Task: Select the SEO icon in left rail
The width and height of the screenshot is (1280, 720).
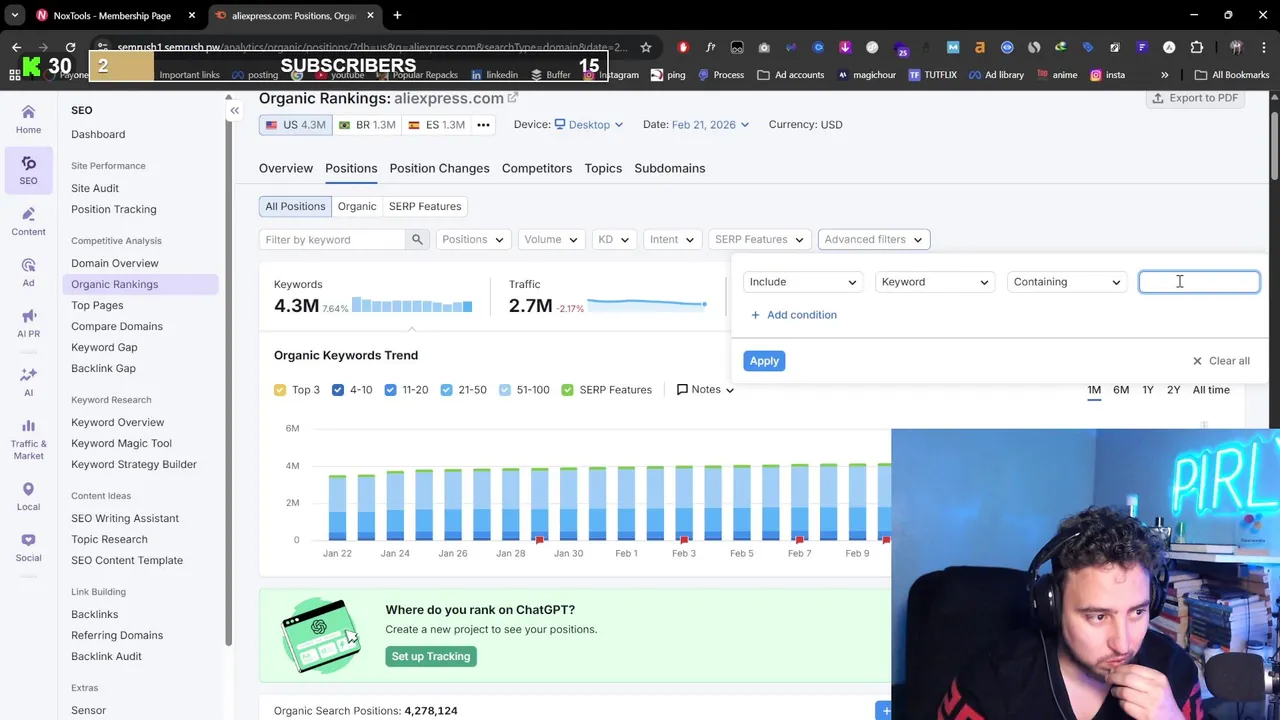Action: point(28,169)
